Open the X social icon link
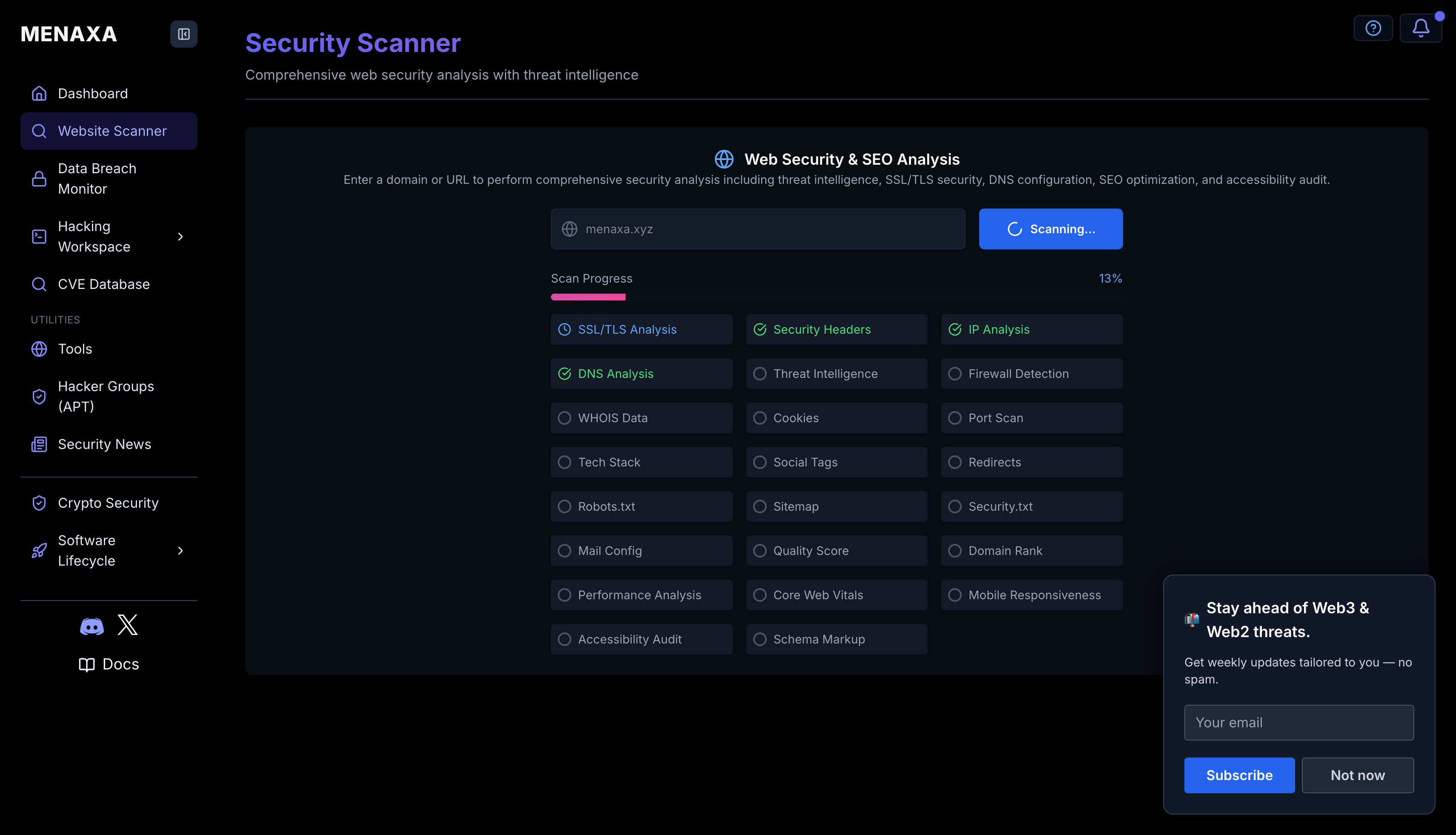Screen dimensions: 1456x835 (x=127, y=624)
